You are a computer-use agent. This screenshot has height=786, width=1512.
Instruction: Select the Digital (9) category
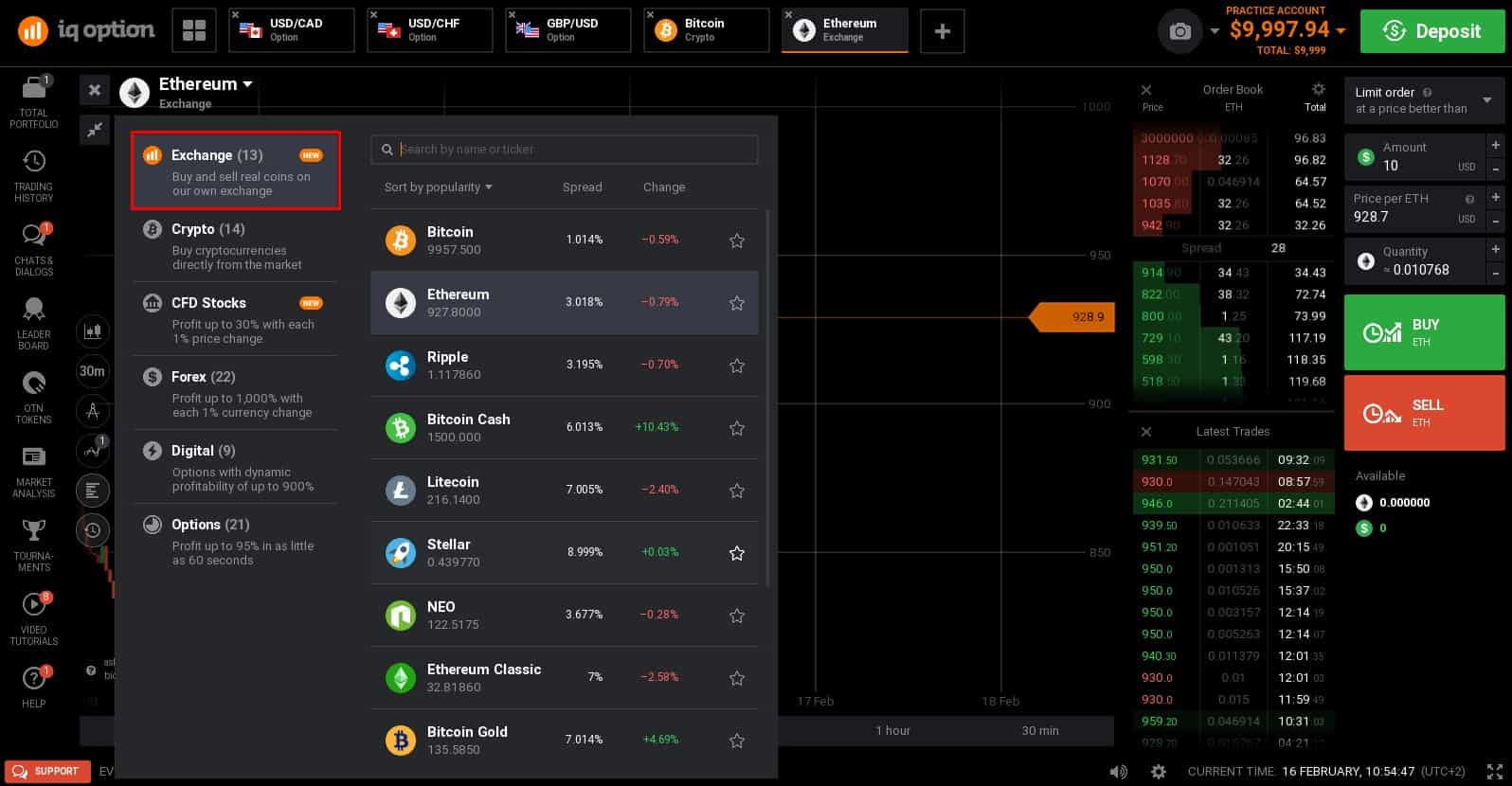(x=235, y=467)
